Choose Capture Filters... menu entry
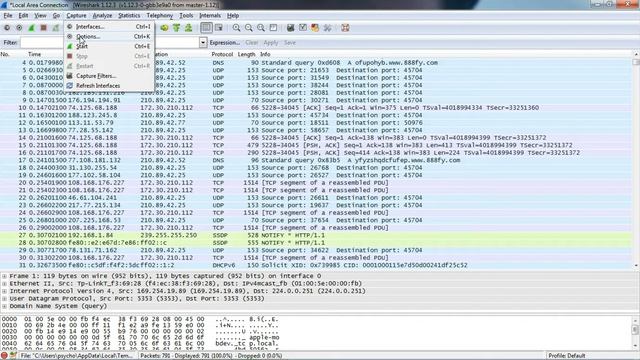The image size is (640, 360). tap(109, 76)
